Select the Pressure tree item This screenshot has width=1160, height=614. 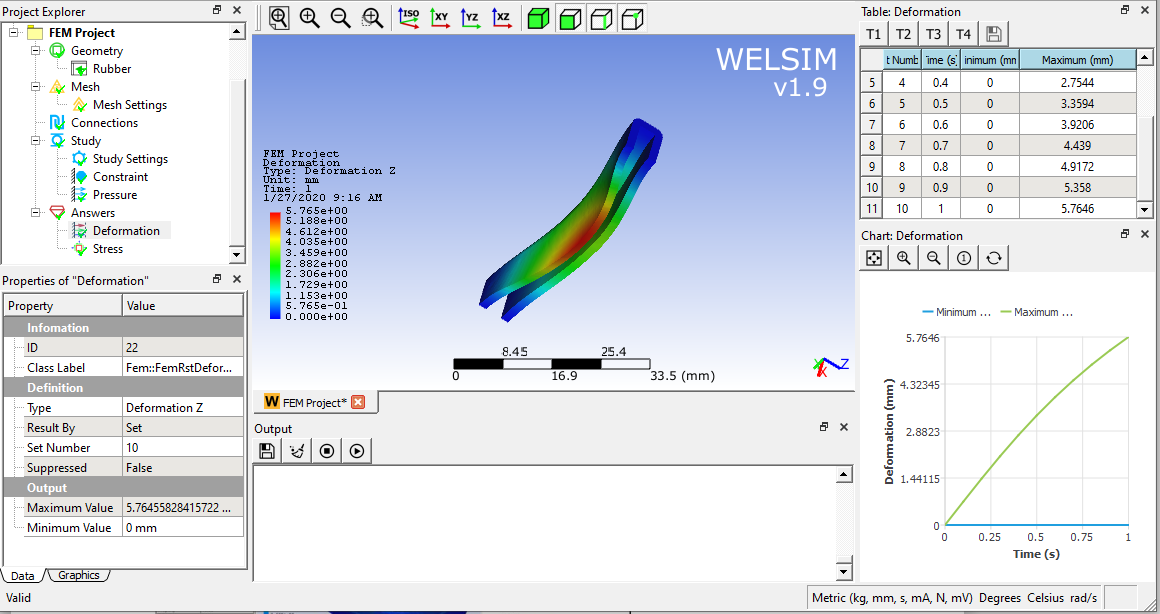[115, 195]
